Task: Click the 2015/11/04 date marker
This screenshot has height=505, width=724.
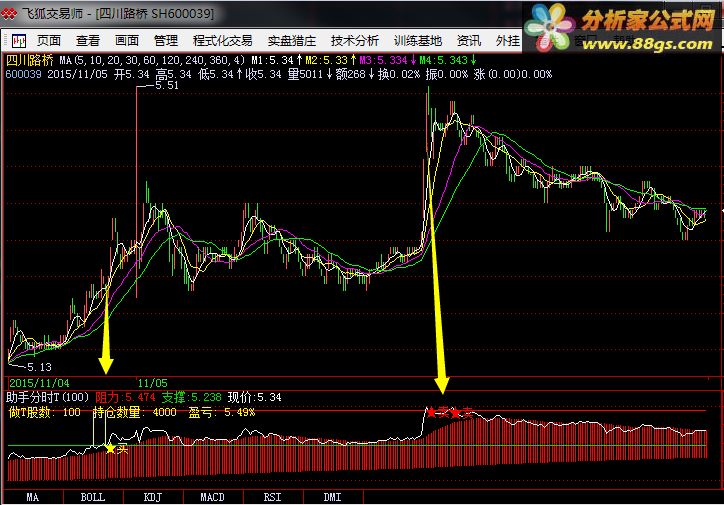Action: click(x=39, y=383)
